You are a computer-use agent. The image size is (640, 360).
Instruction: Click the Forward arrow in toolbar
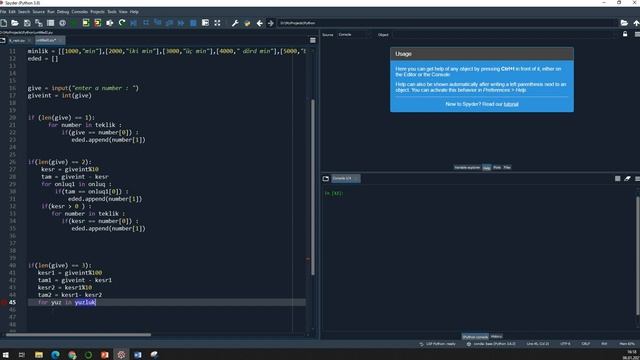pos(270,23)
